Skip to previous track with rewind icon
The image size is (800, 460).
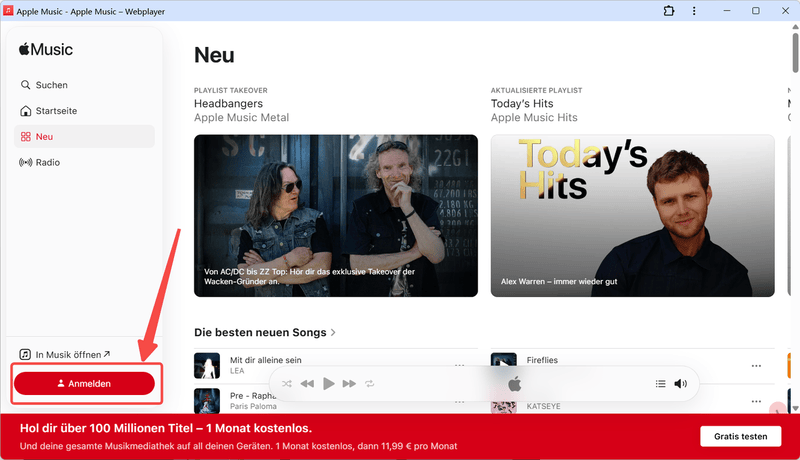click(307, 384)
